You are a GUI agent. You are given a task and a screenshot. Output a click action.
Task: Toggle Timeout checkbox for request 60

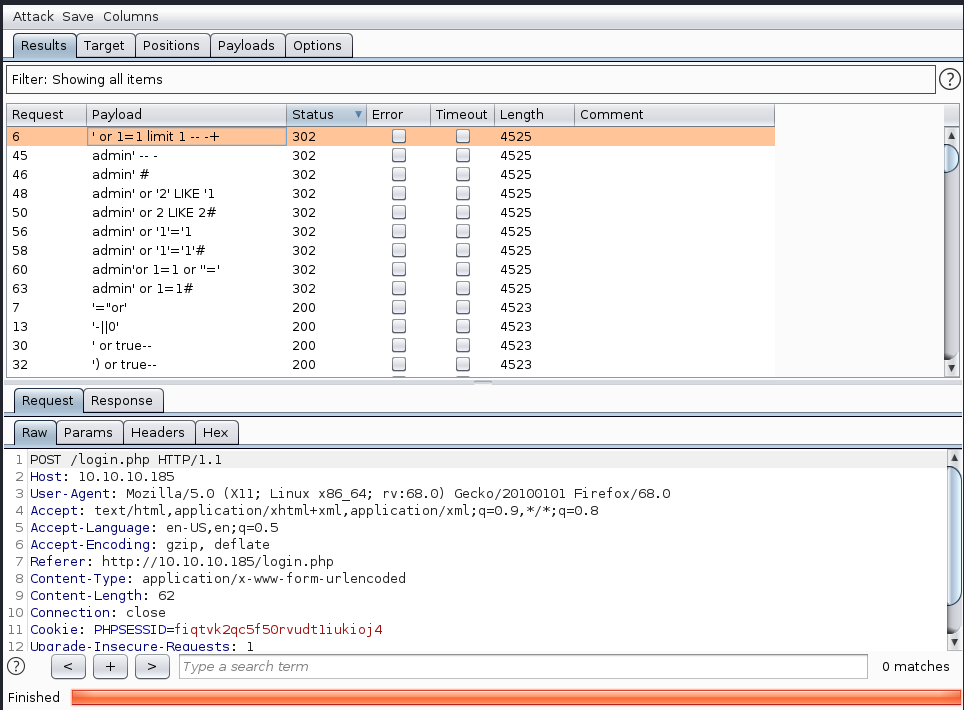[x=463, y=269]
